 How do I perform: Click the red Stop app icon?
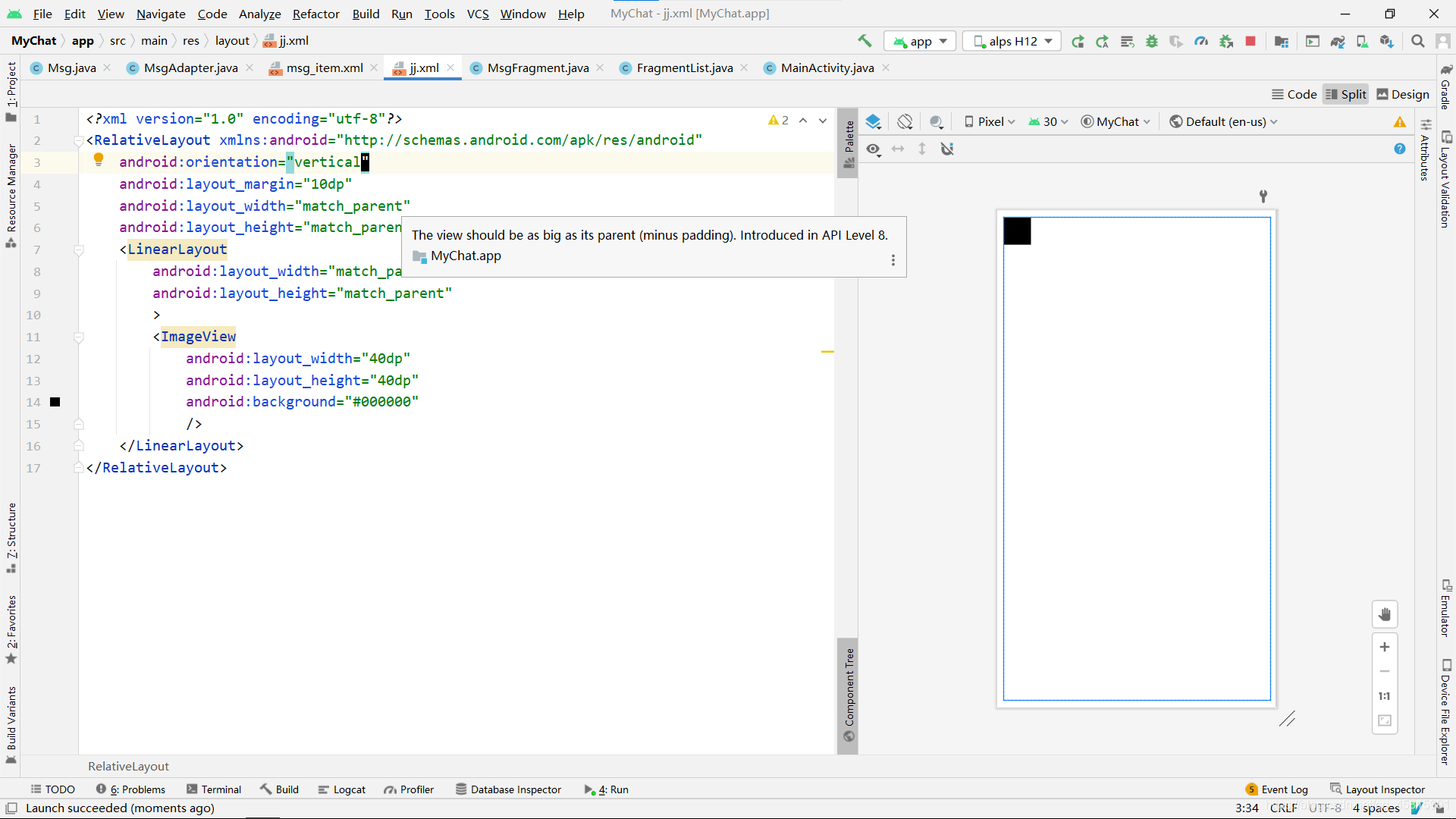coord(1250,41)
